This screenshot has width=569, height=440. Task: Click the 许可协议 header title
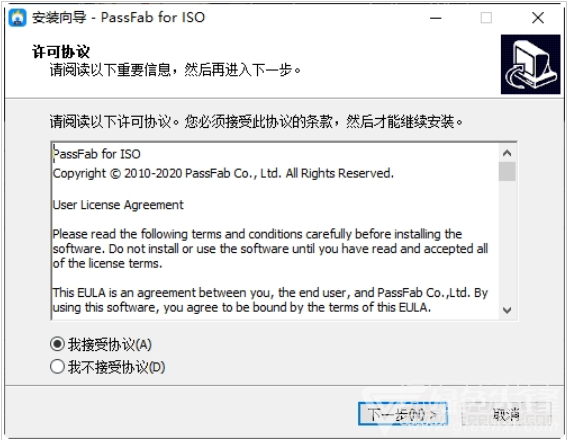point(61,52)
